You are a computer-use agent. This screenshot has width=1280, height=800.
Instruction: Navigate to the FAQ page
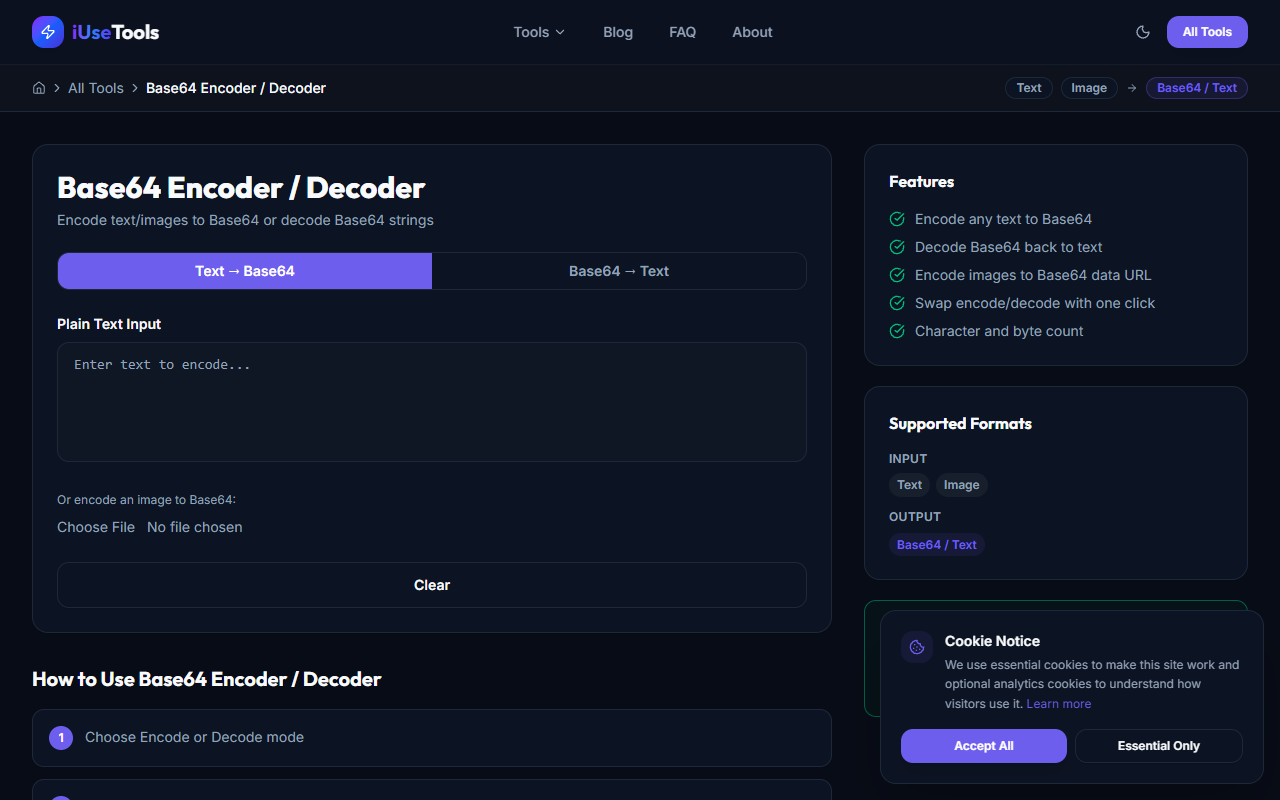point(682,32)
